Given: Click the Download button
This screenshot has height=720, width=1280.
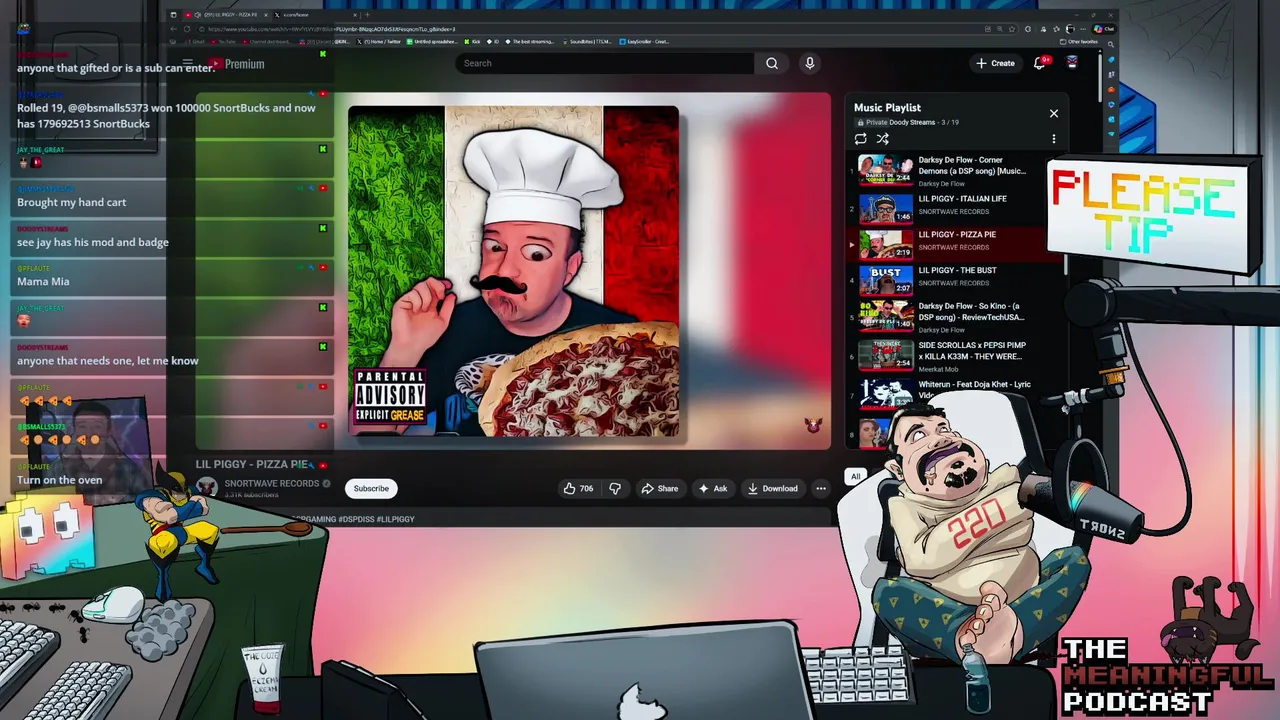Looking at the screenshot, I should pos(773,488).
